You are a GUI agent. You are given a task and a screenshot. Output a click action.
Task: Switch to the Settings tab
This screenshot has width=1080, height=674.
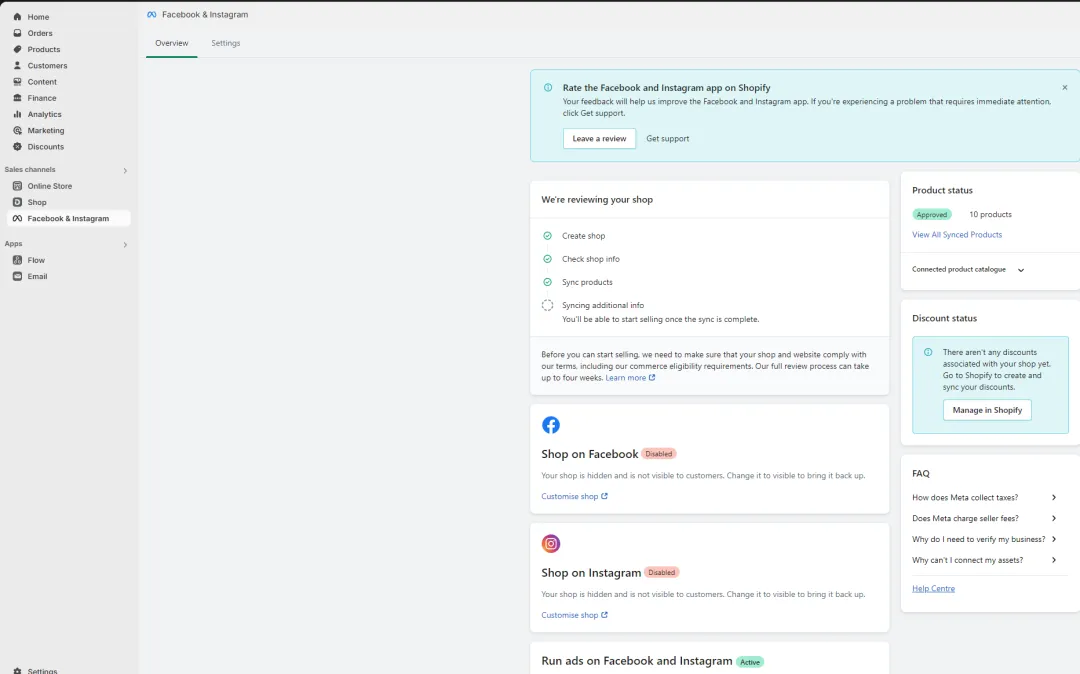pyautogui.click(x=225, y=43)
